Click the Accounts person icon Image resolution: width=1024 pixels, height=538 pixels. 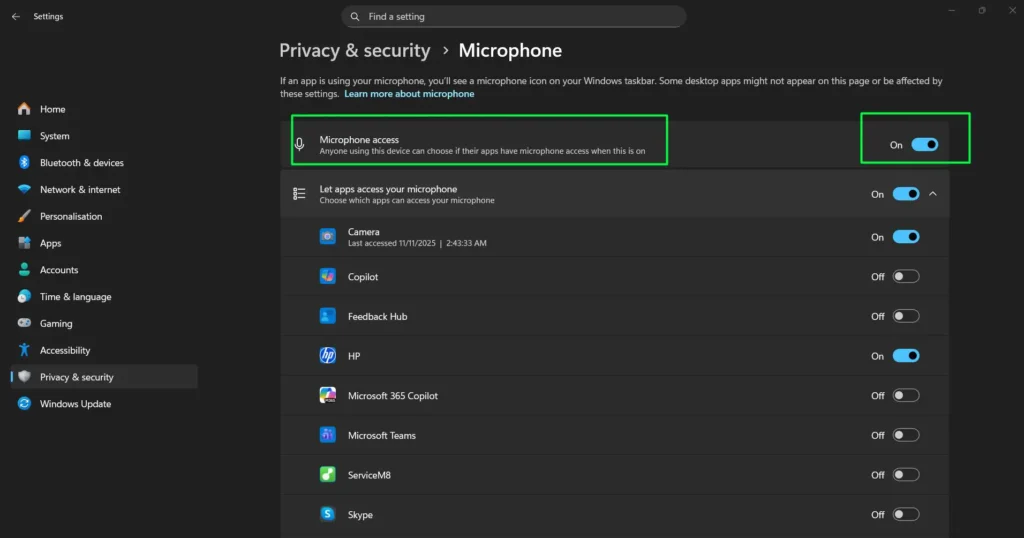24,270
